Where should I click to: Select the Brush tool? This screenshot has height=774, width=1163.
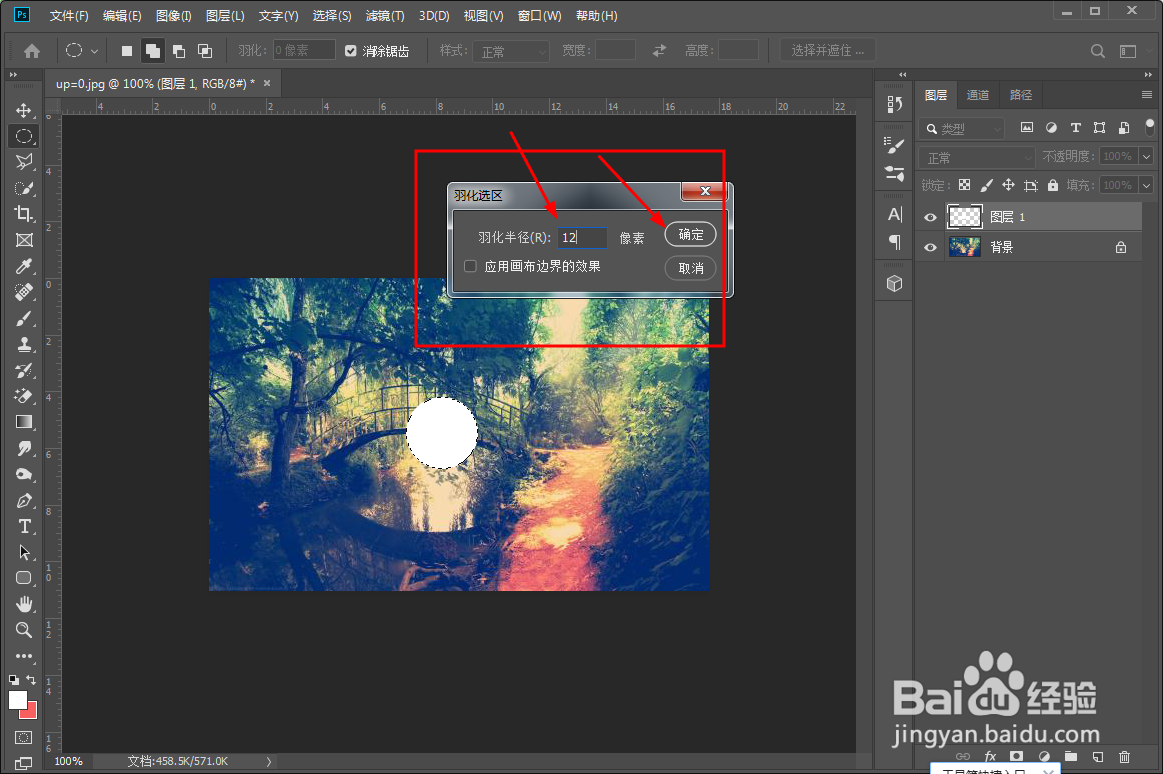pos(24,319)
